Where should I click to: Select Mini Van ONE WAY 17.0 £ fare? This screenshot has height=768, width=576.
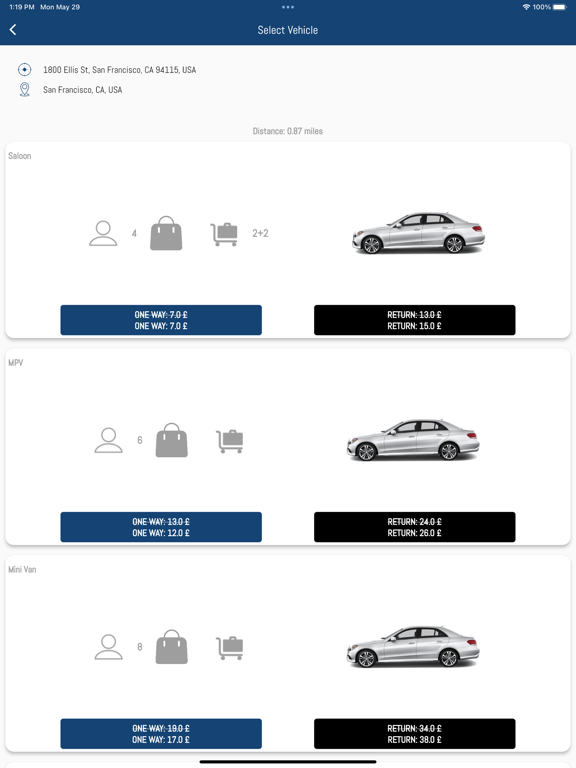[161, 734]
